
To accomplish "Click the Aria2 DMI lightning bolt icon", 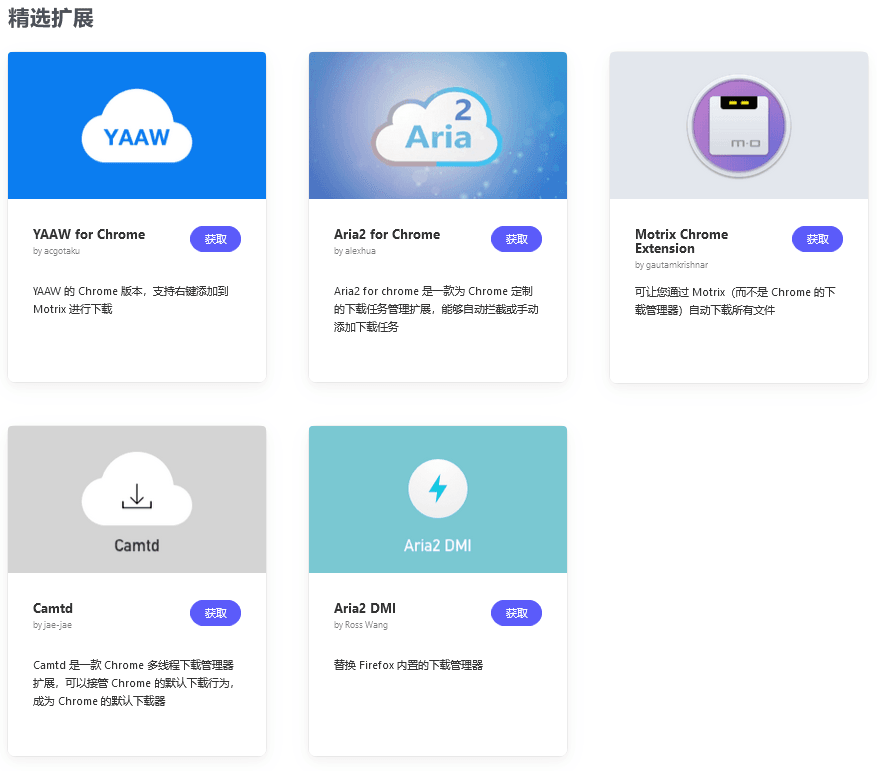I will tap(437, 488).
